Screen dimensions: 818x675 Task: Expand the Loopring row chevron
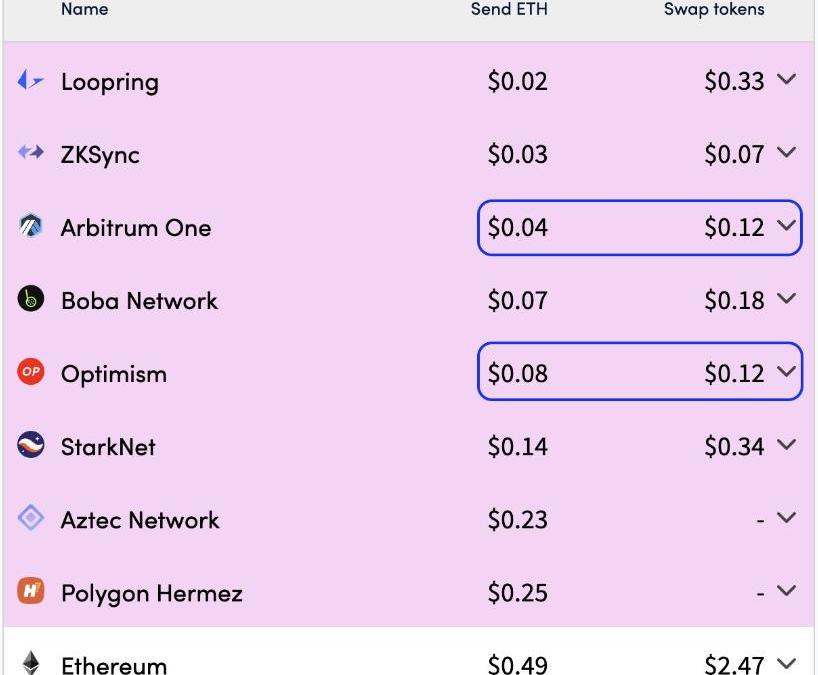(x=786, y=80)
